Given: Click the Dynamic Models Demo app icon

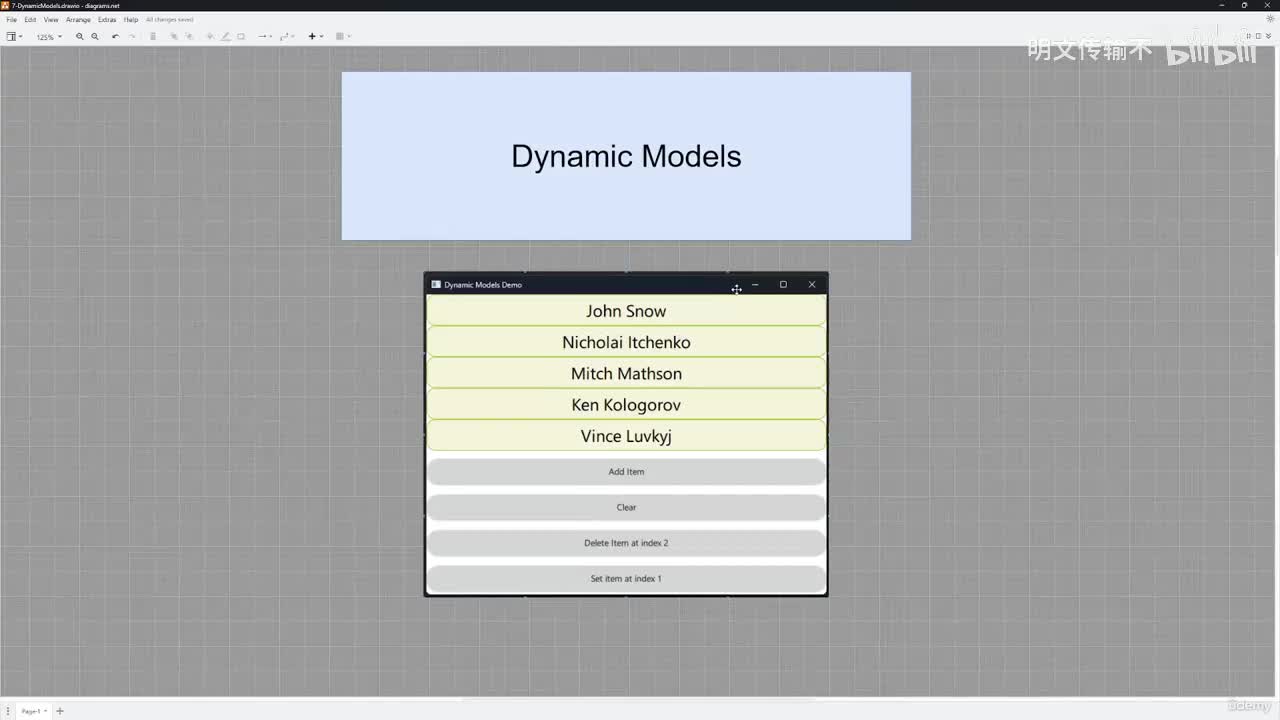Looking at the screenshot, I should pyautogui.click(x=436, y=285).
